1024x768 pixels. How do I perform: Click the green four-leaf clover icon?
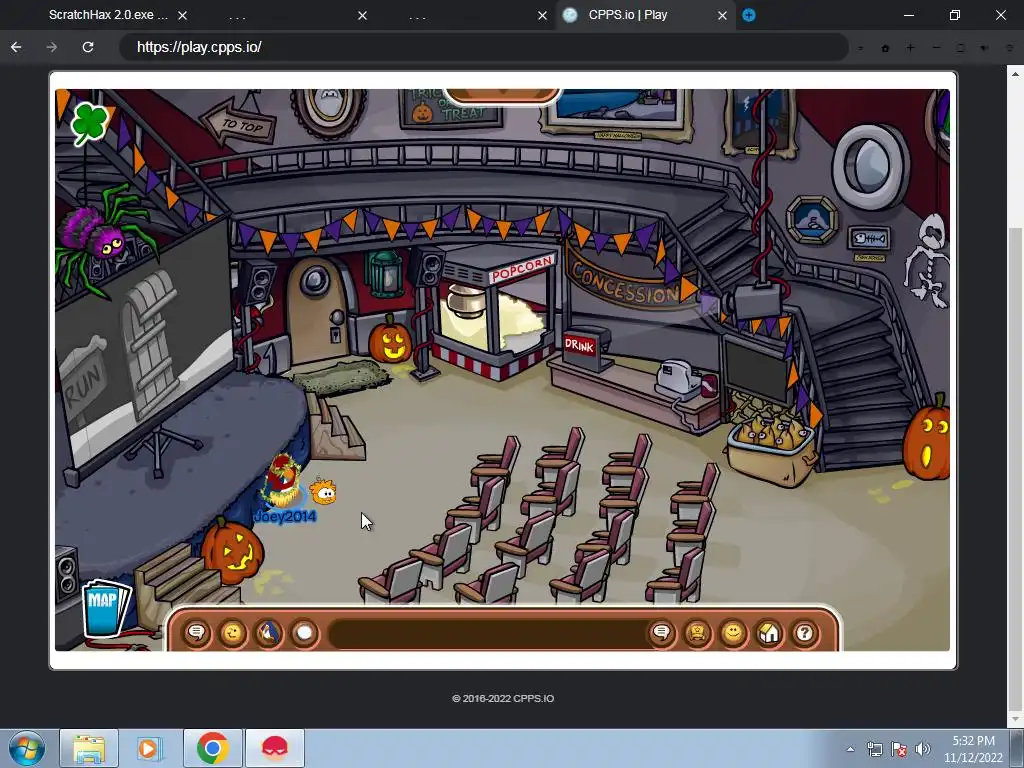pos(89,122)
